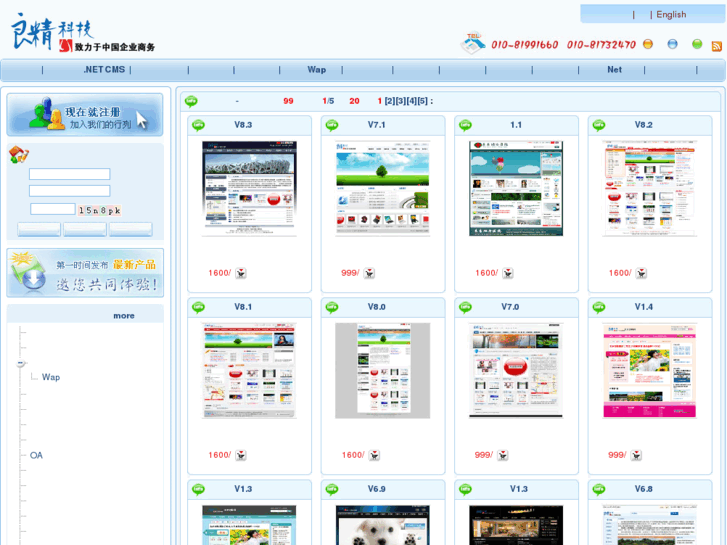Open the Net menu item
Image resolution: width=727 pixels, height=545 pixels.
pos(614,70)
